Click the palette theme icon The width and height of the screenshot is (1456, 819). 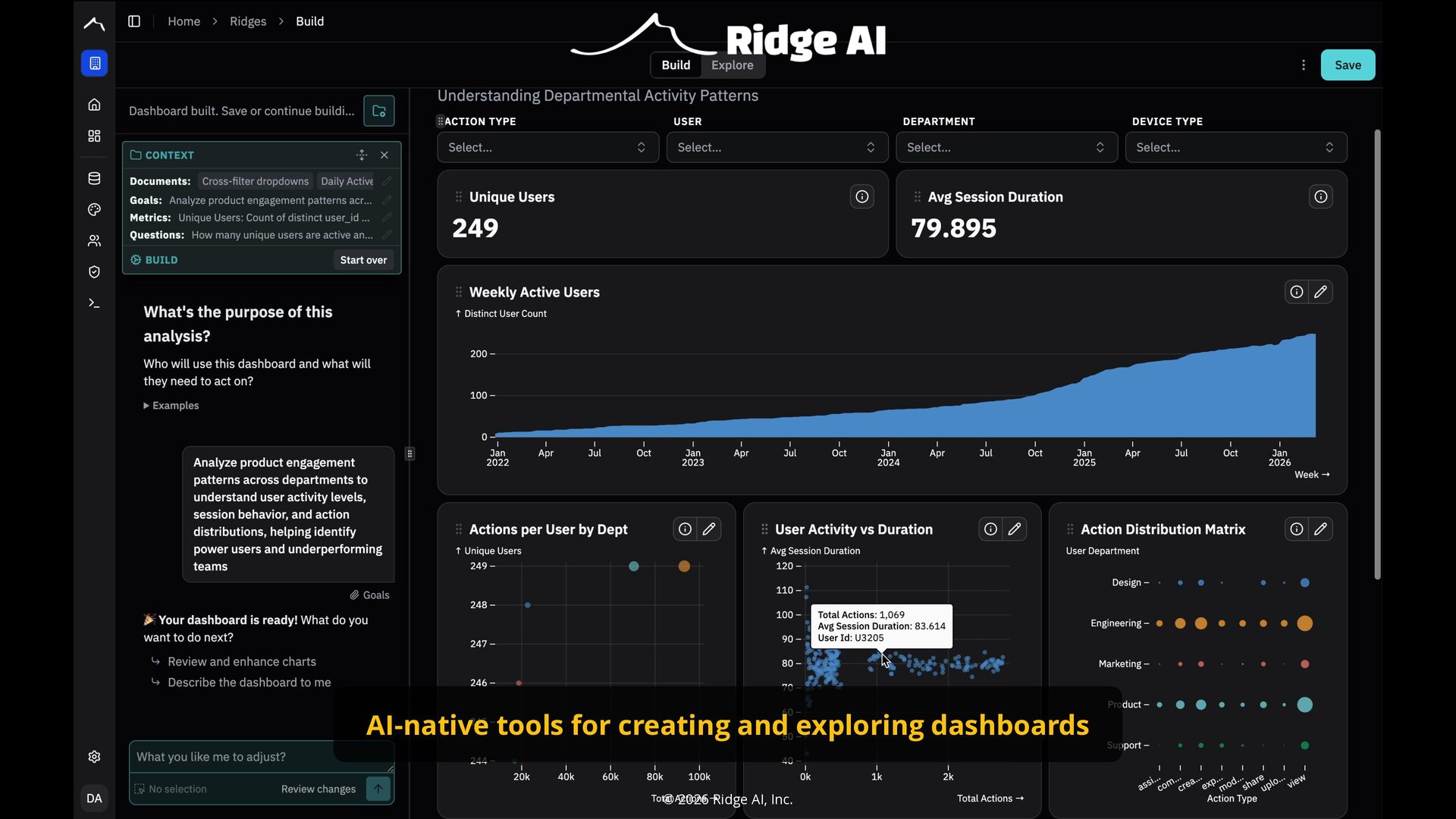click(94, 209)
